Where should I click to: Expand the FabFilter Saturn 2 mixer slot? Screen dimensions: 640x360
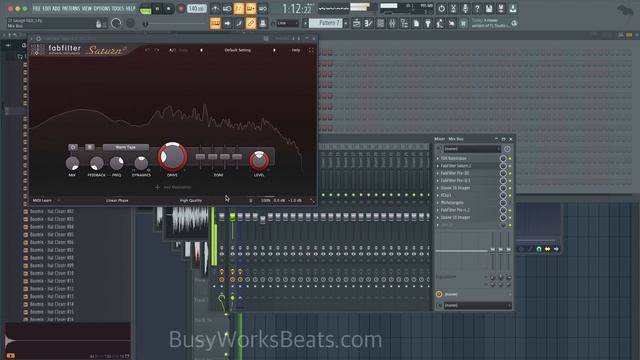(438, 166)
